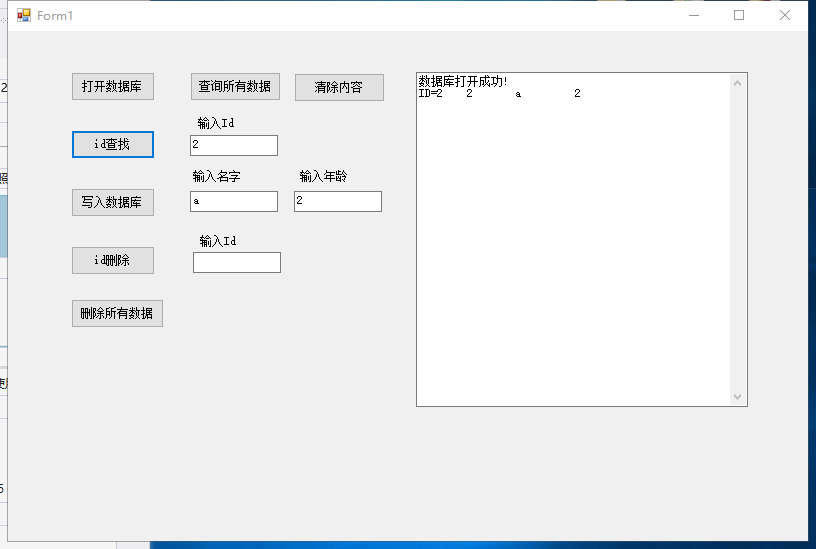This screenshot has width=816, height=549.
Task: Click the output scrollbar up arrow
Action: coord(738,83)
